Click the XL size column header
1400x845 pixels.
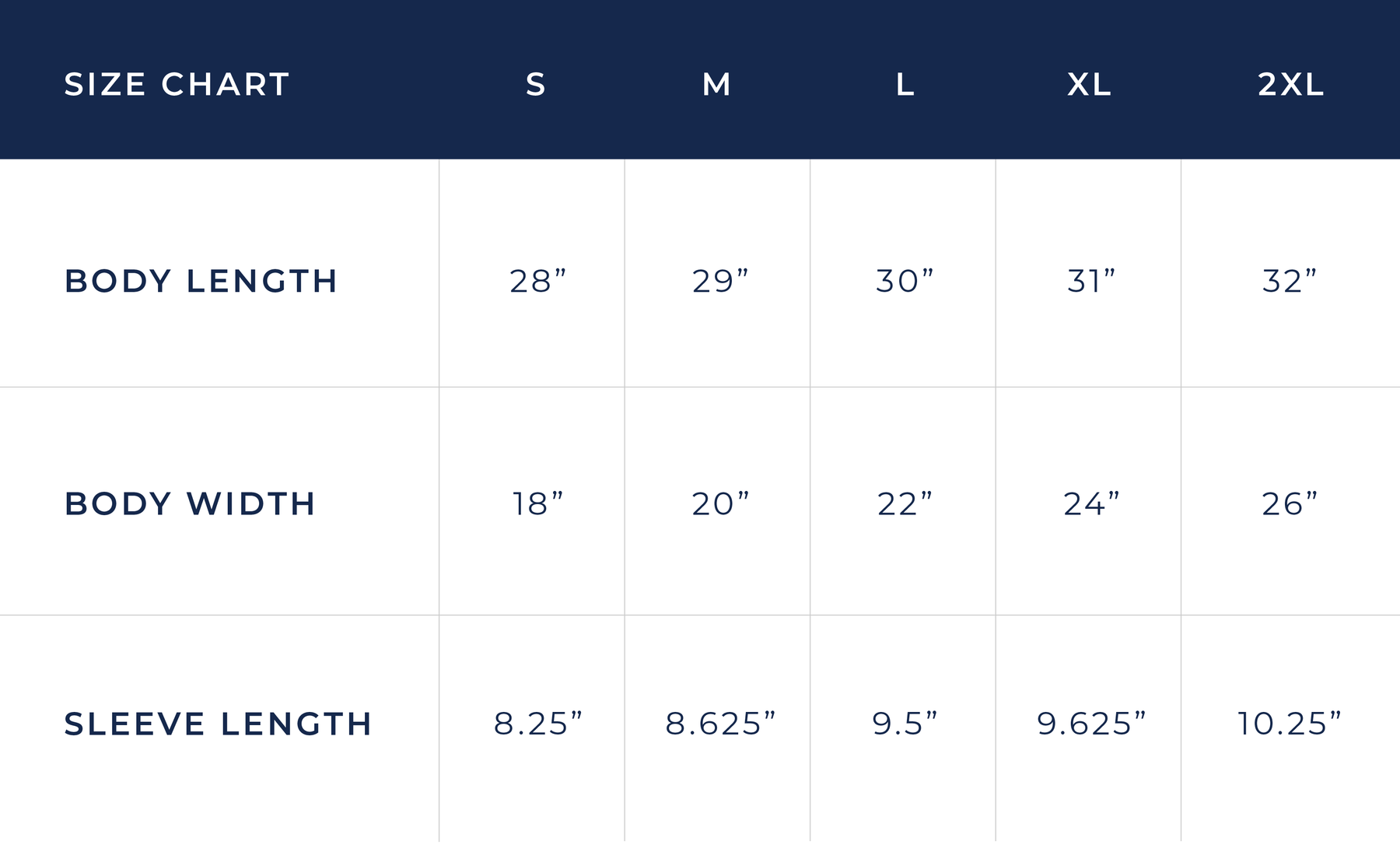pos(1089,84)
